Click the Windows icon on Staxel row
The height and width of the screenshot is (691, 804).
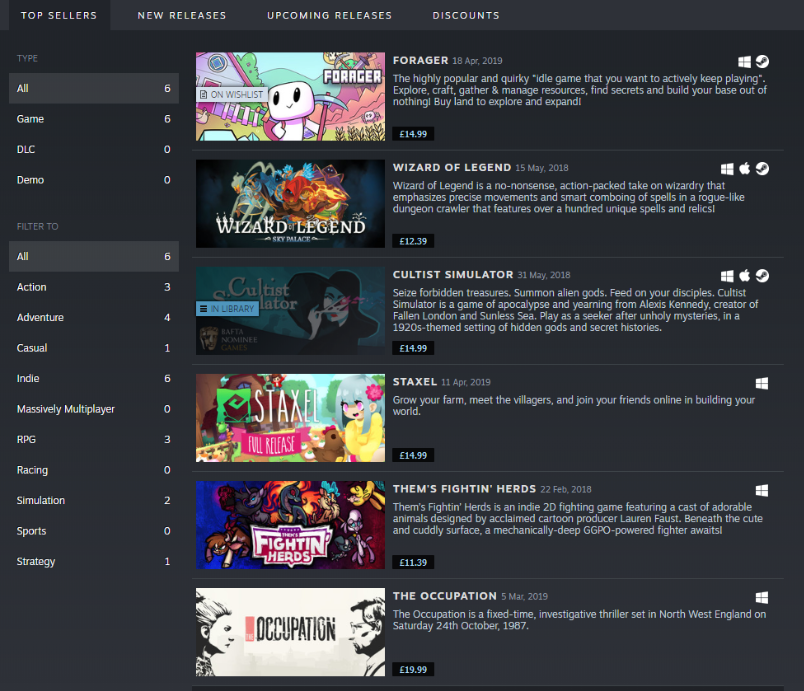(762, 383)
